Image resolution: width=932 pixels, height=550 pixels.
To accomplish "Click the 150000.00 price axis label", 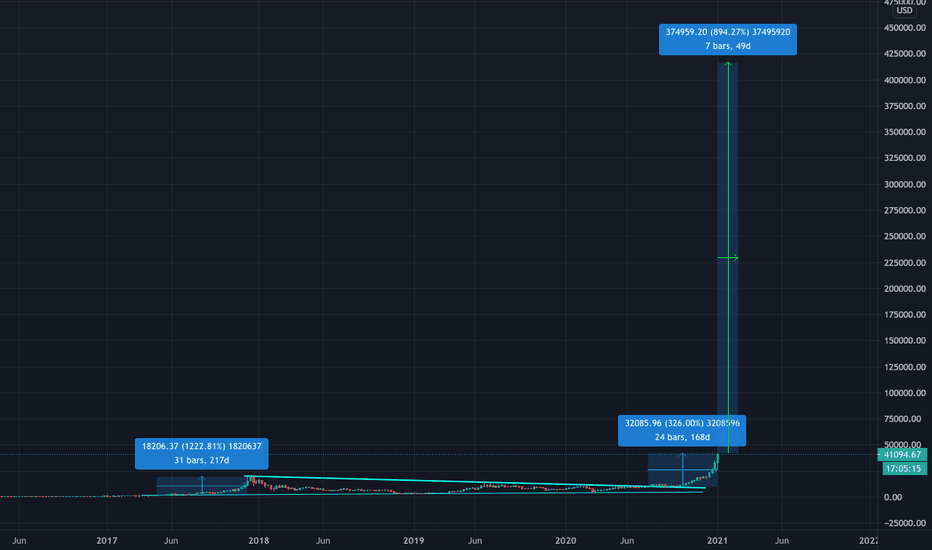I will pos(905,341).
